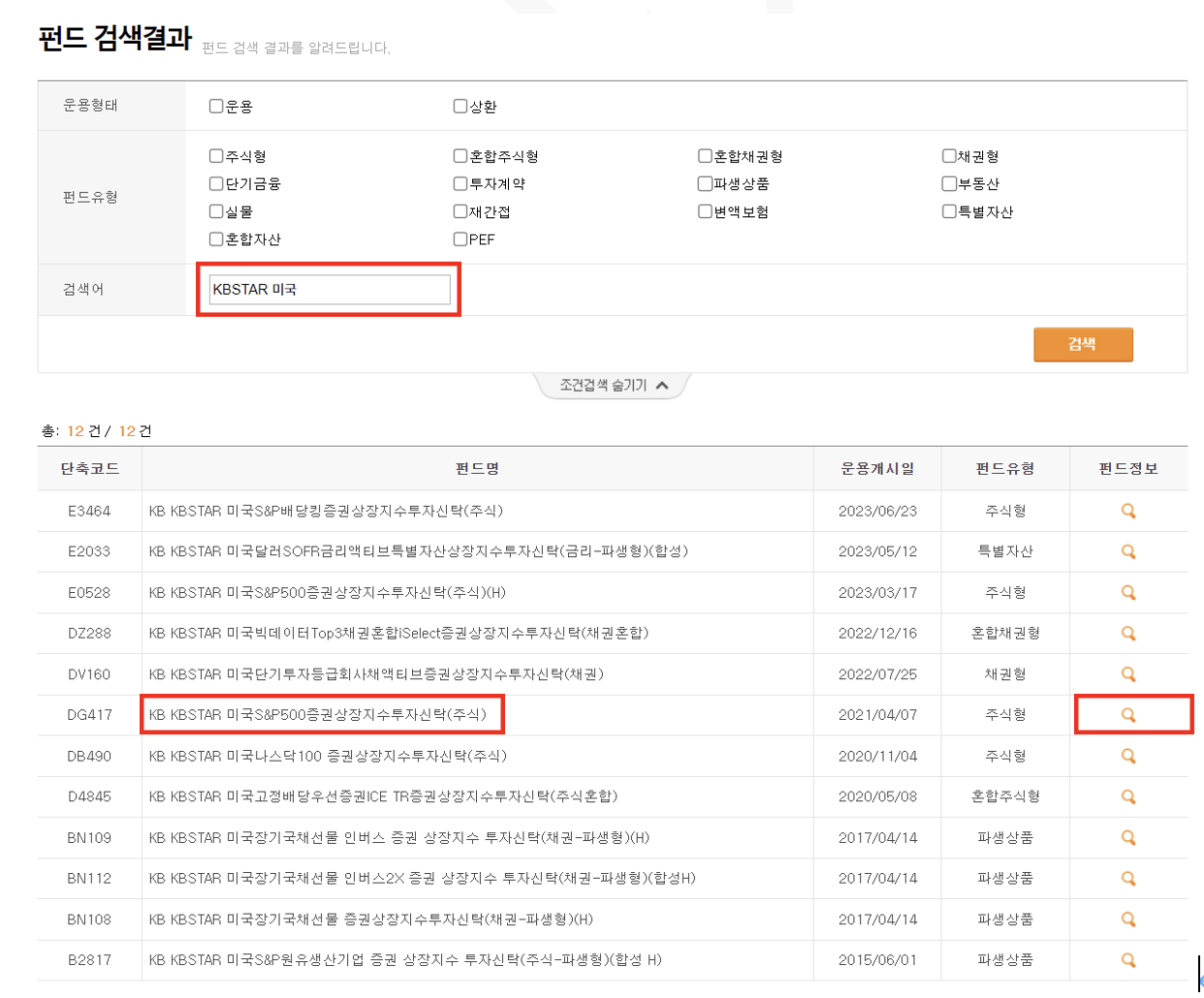
Task: Click start date 2021/04/07
Action: (877, 714)
